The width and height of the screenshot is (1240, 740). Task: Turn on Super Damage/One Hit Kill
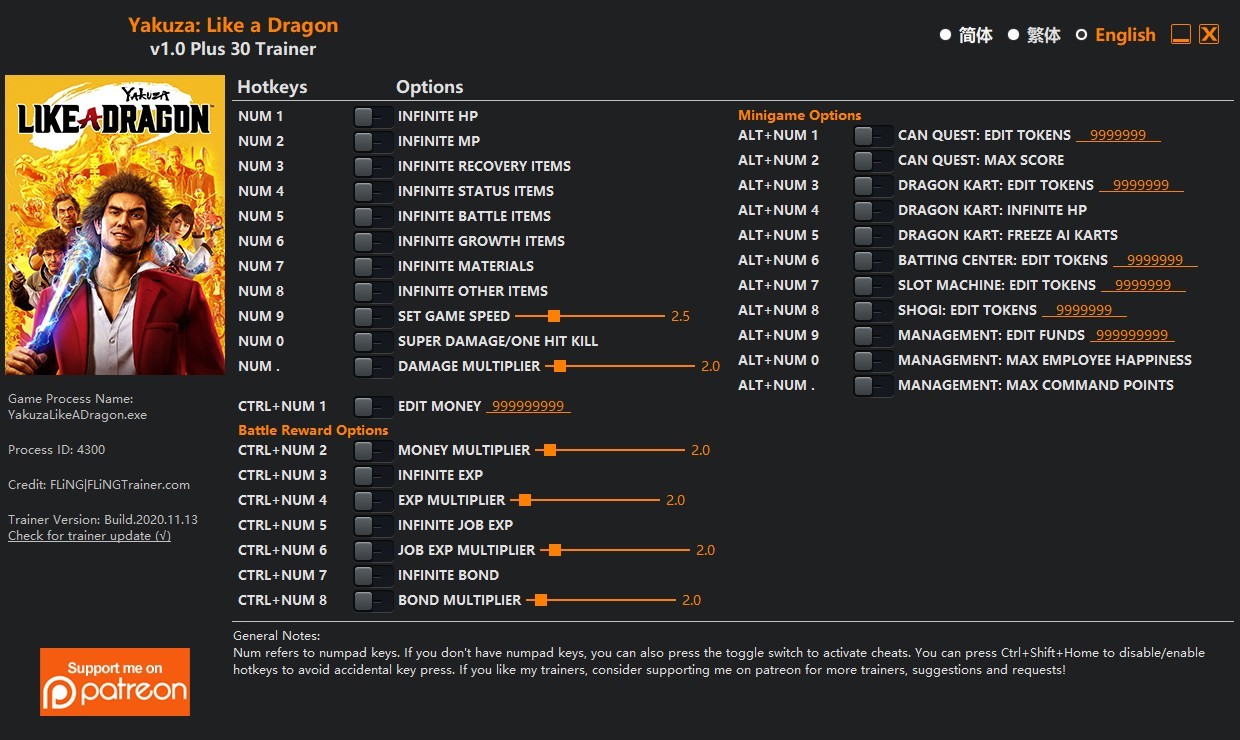point(373,341)
